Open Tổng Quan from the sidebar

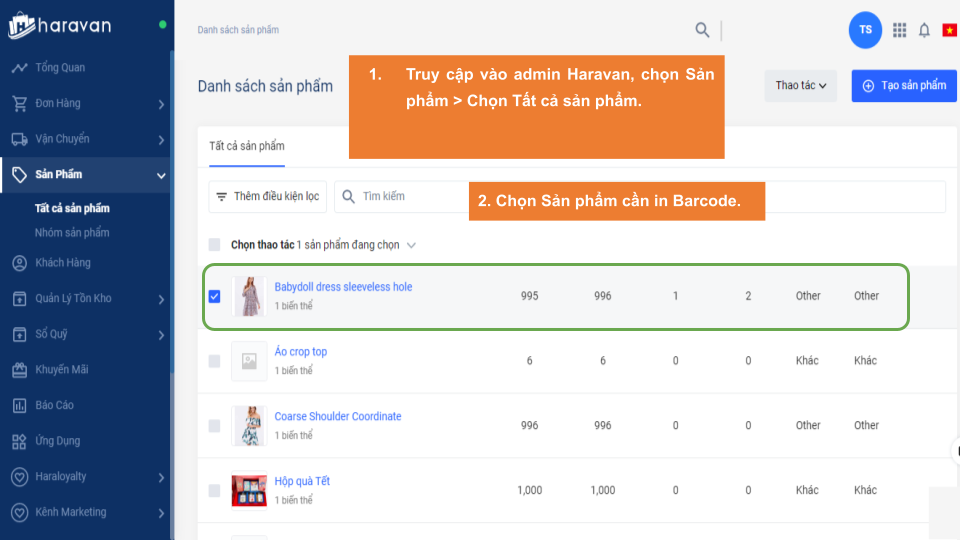click(60, 68)
